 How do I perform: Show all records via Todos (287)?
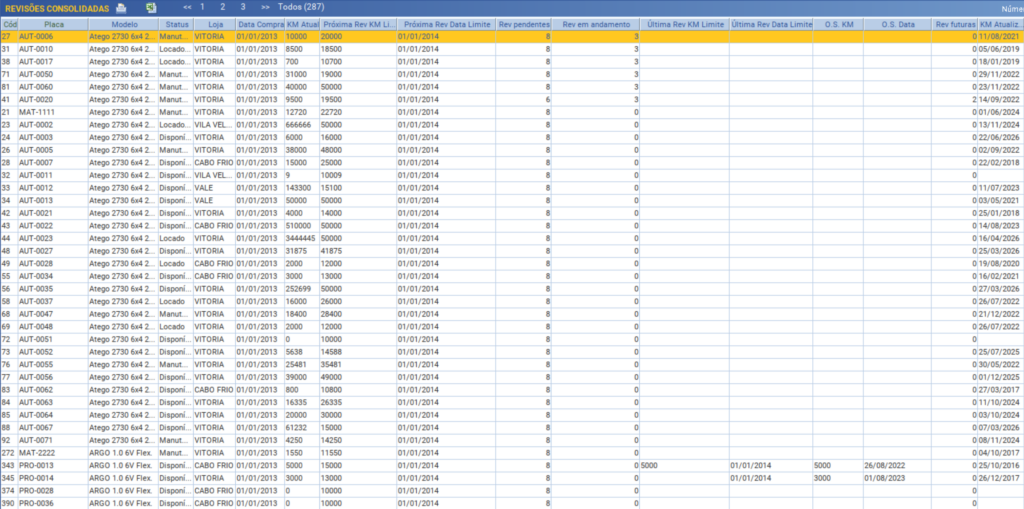click(301, 7)
